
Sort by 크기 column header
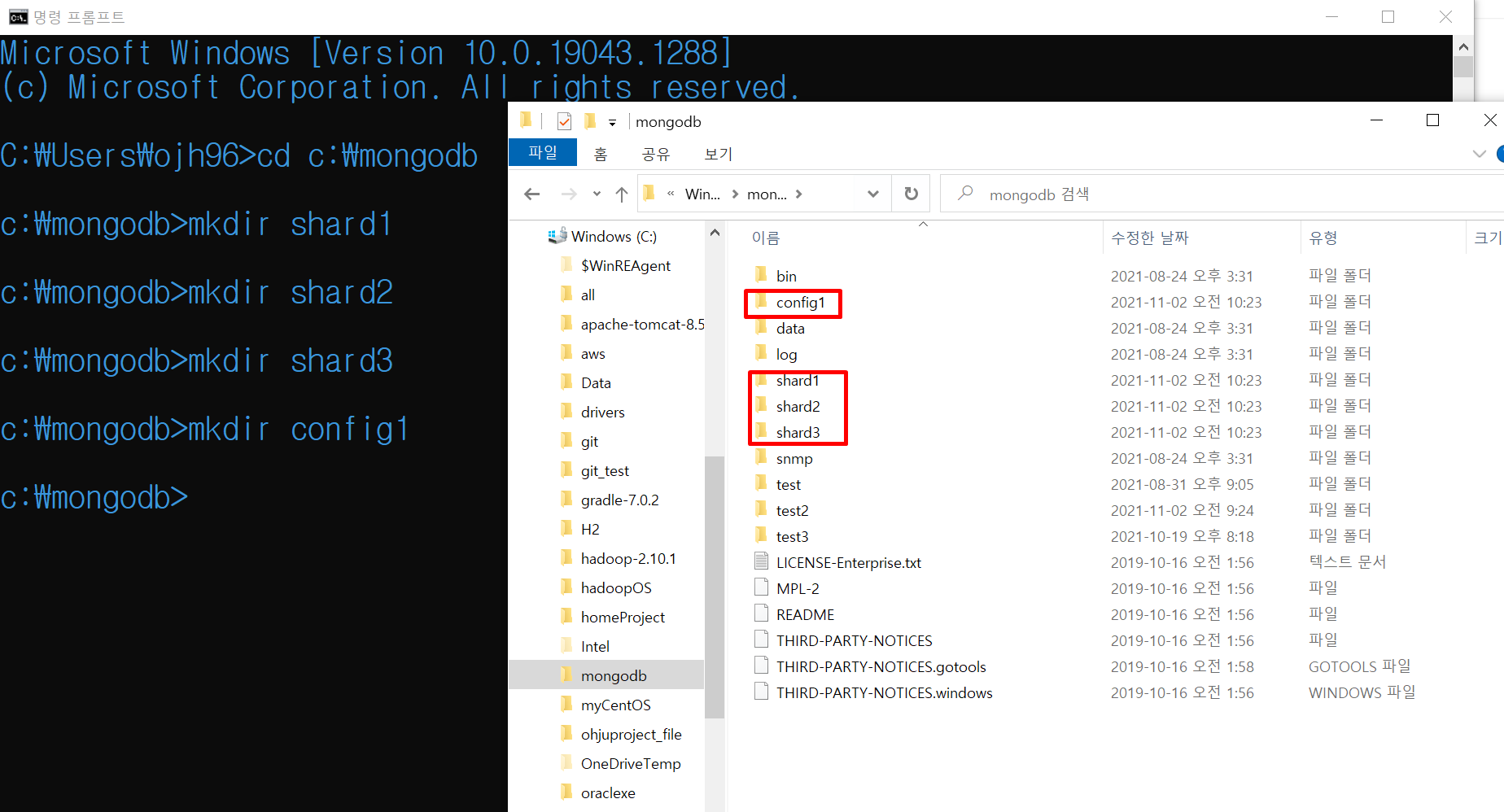(1486, 238)
